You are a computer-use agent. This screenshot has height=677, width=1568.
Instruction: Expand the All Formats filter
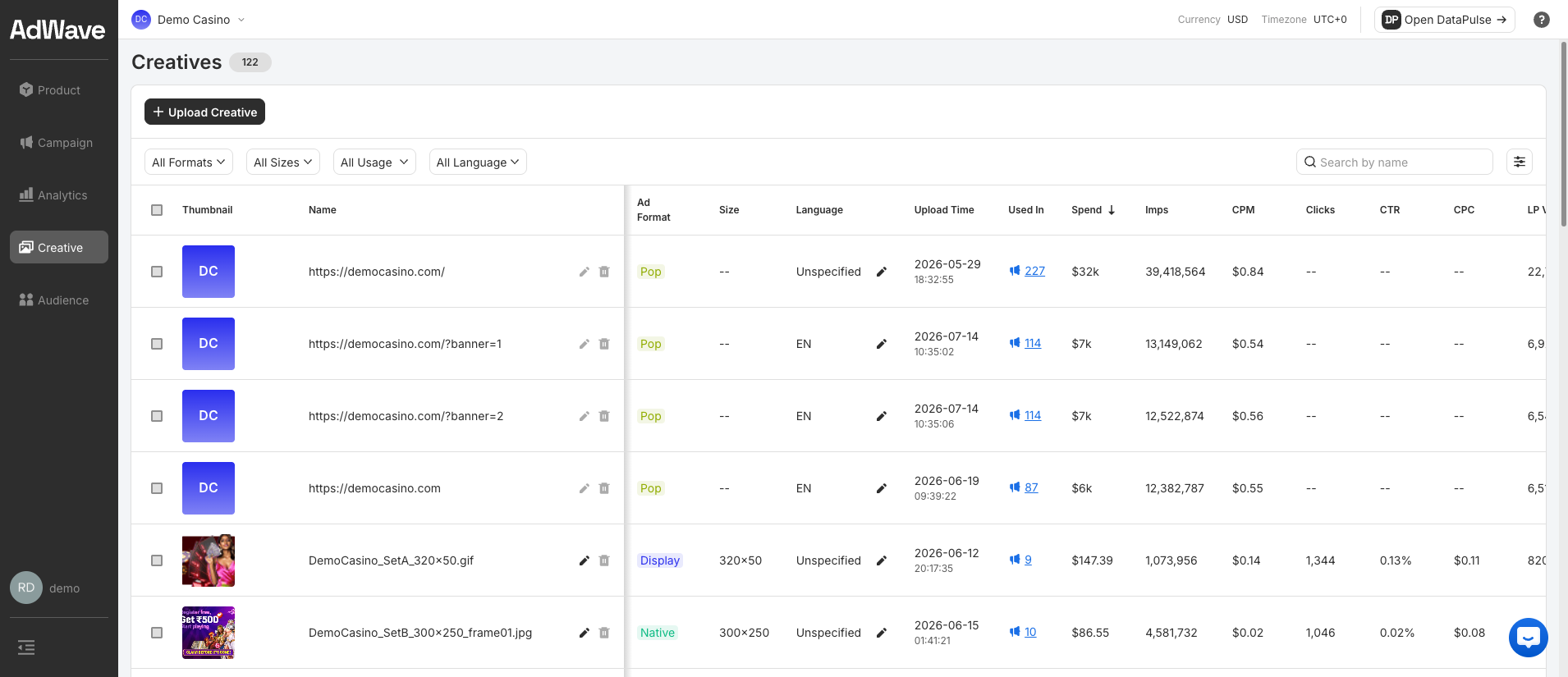[x=189, y=162]
